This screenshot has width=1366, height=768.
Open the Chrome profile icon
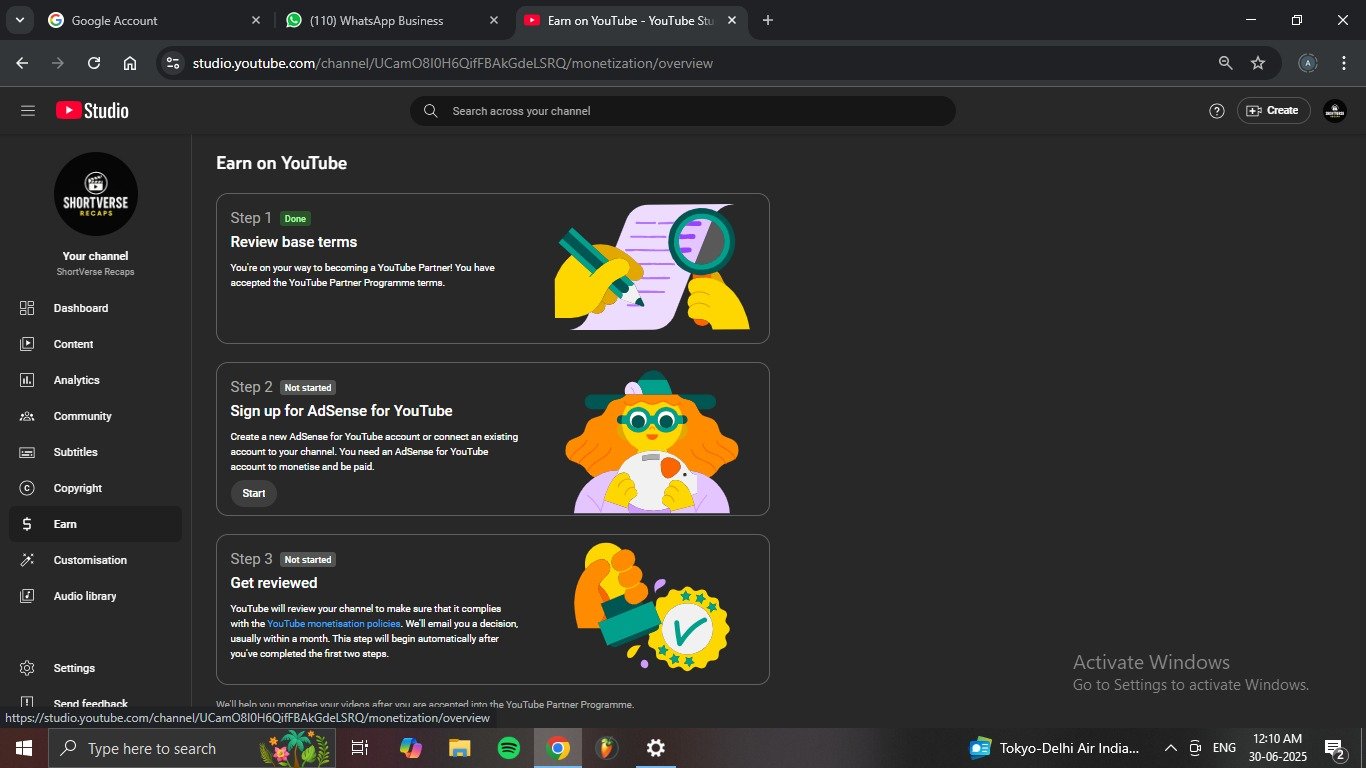pyautogui.click(x=1308, y=63)
